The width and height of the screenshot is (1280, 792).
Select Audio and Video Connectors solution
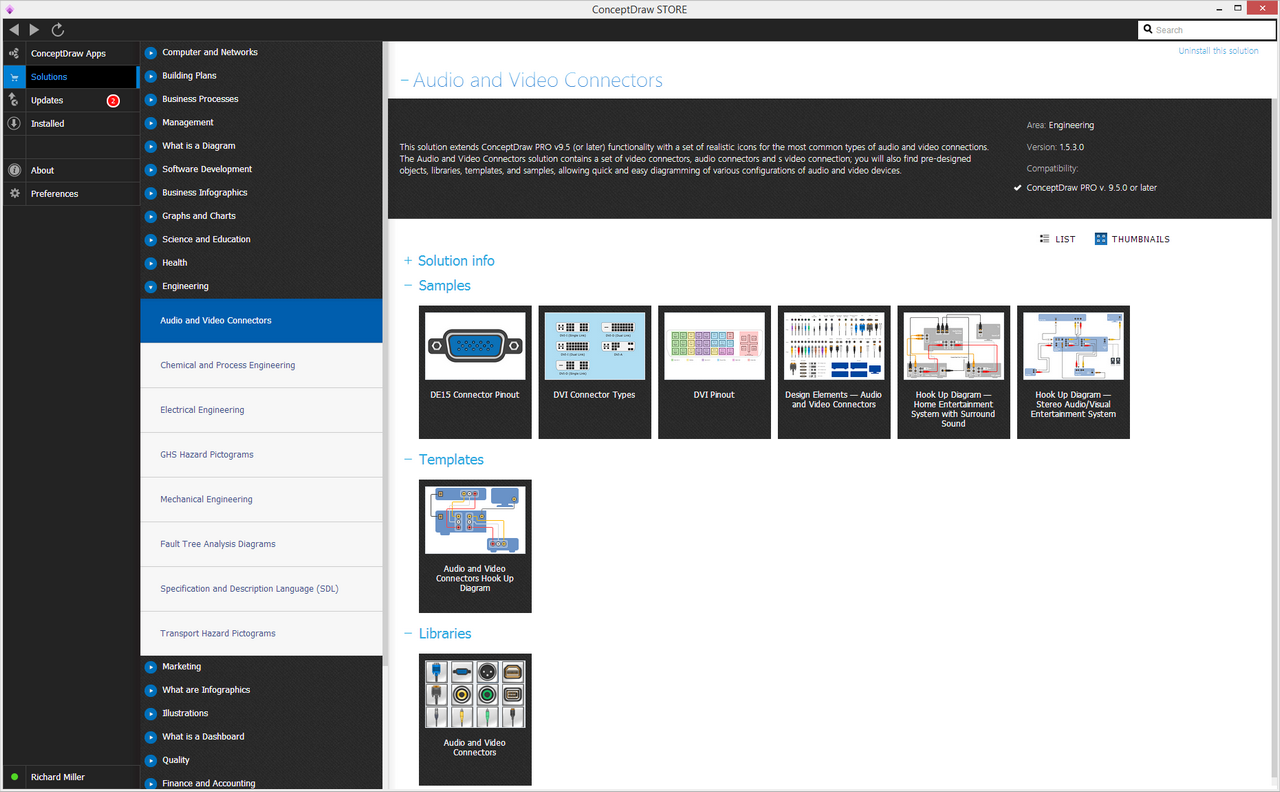[x=261, y=321]
